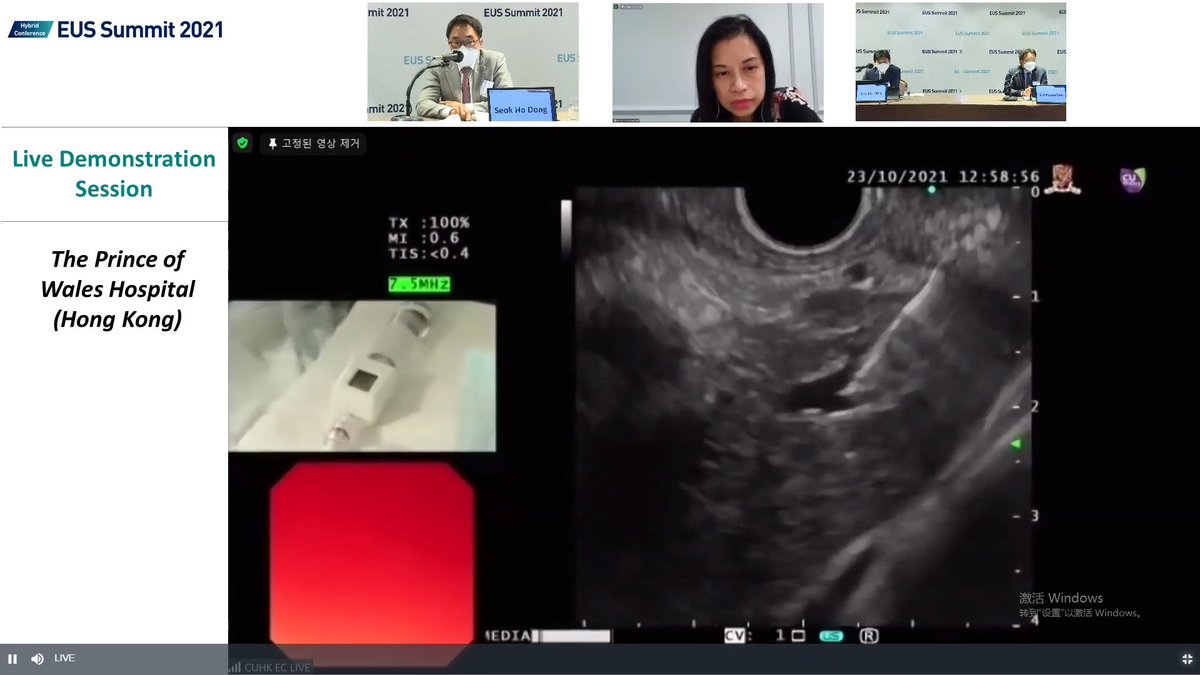Click the endoscope camera inset view

(x=362, y=376)
